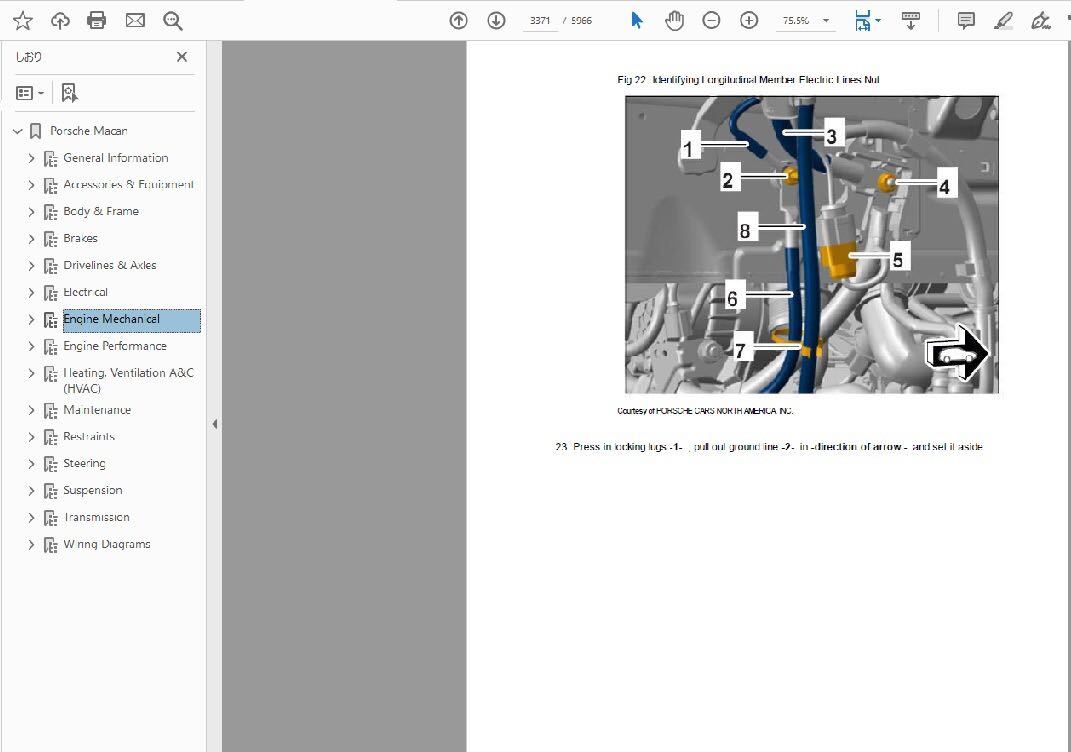Expand the Restraints bookmark chevron
Screen dimensions: 1071x752
click(31, 437)
